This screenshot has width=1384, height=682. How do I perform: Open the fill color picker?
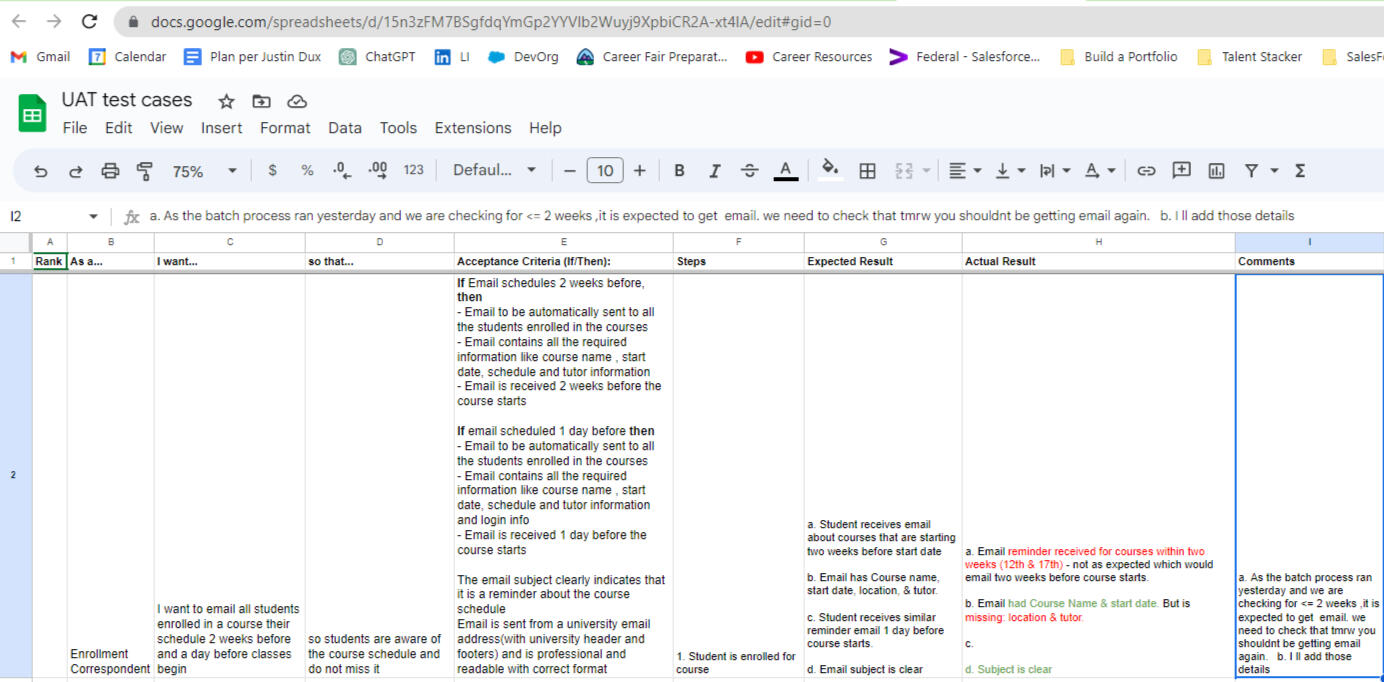828,171
